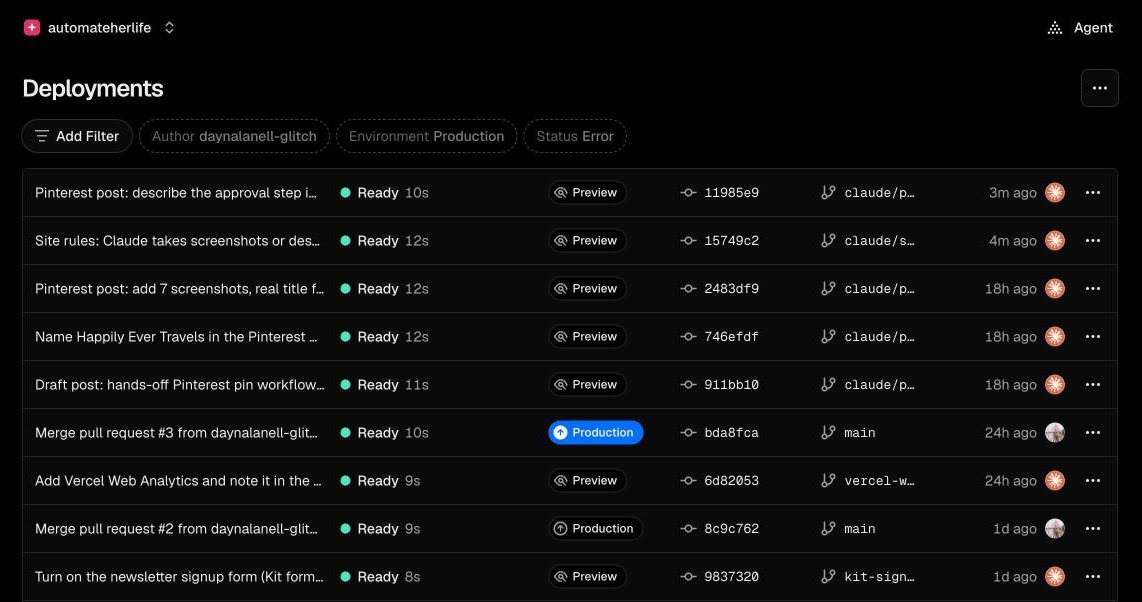The height and width of the screenshot is (602, 1142).
Task: Click the author avatar in the 6d82053 row
Action: [1055, 481]
